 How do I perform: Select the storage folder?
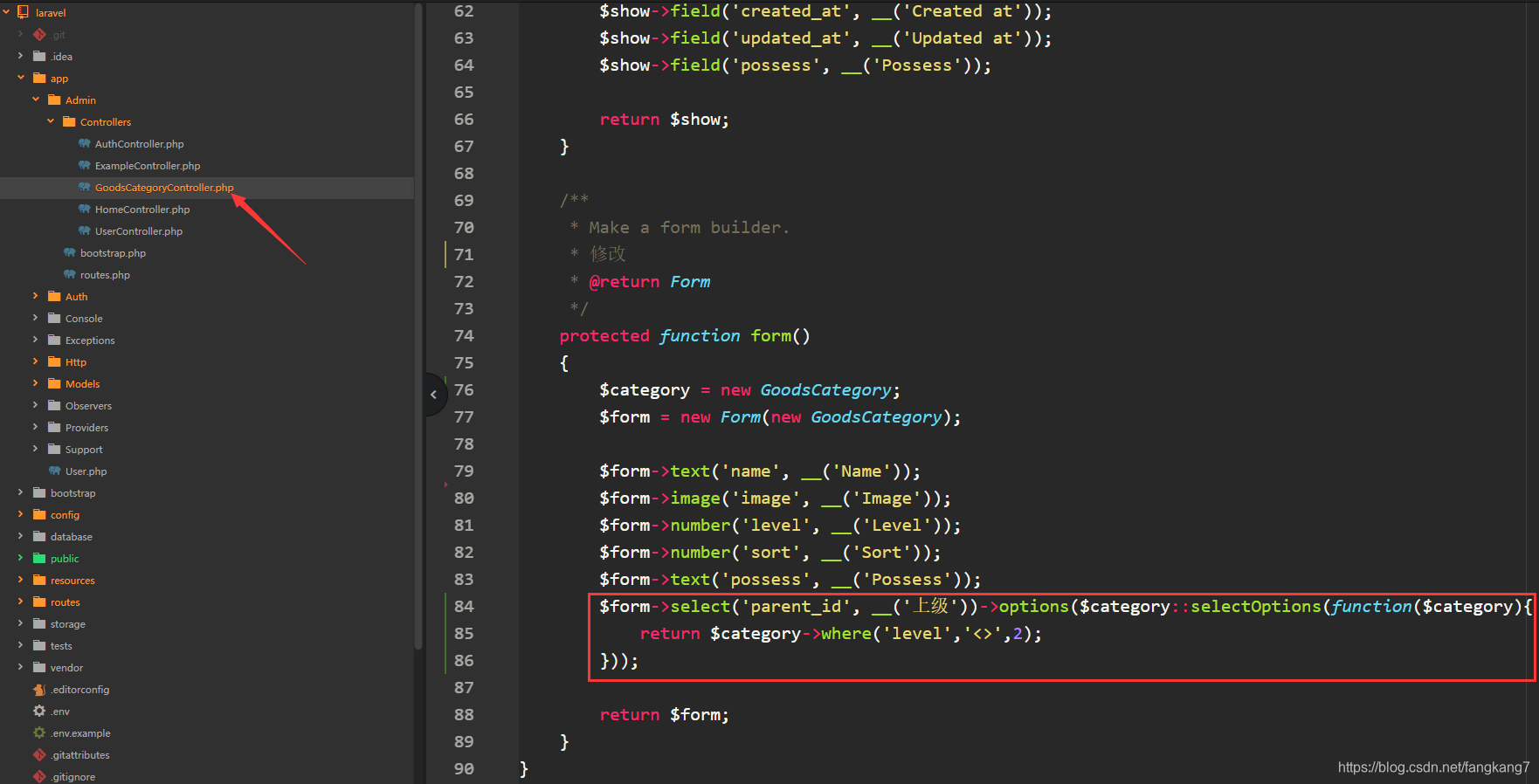point(67,624)
